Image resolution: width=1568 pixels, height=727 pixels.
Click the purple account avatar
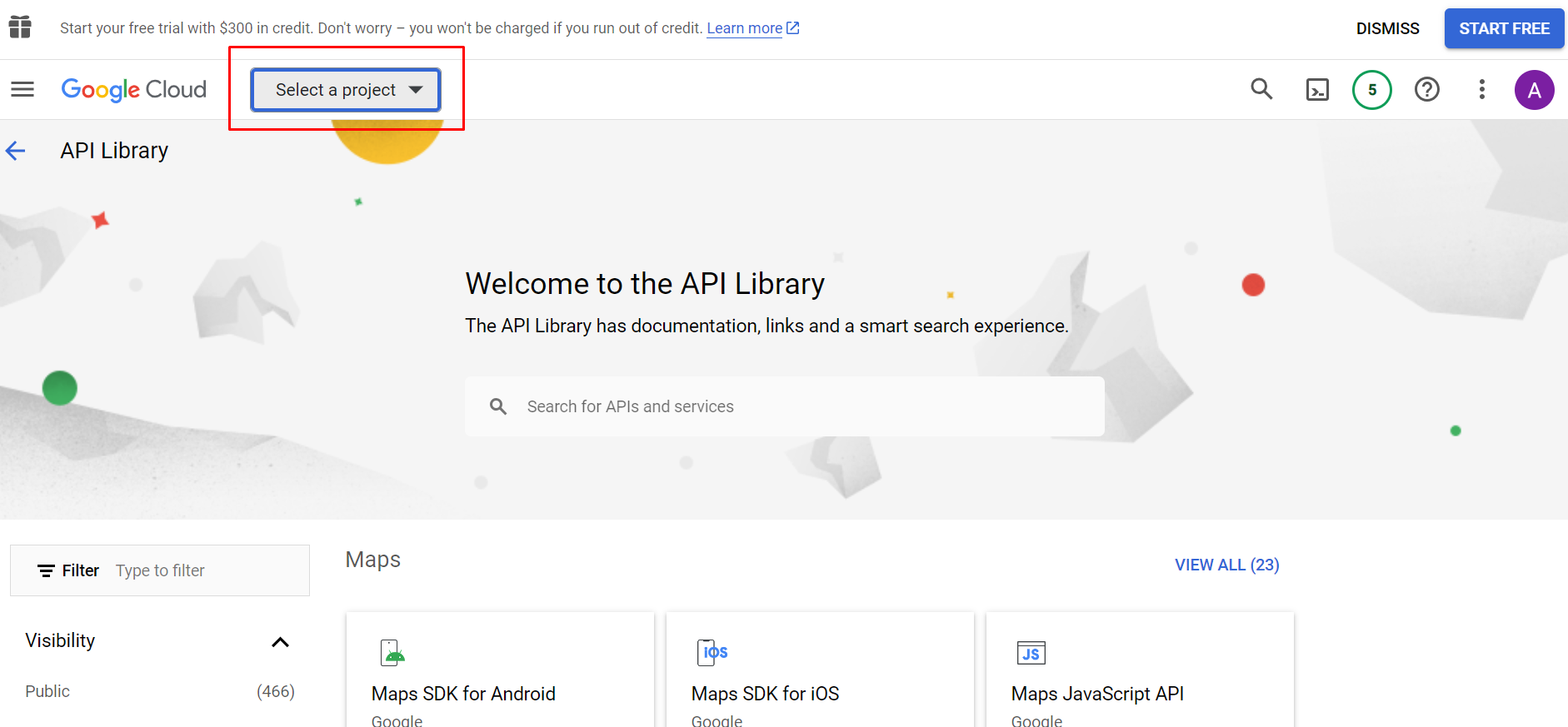pos(1534,90)
